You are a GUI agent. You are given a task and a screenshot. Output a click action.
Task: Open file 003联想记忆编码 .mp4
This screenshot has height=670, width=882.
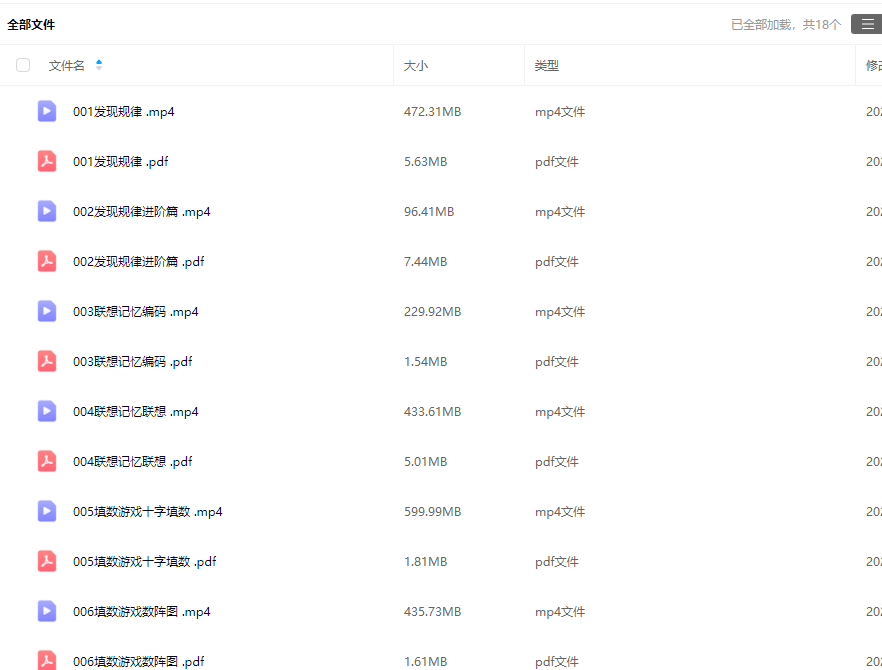(136, 311)
